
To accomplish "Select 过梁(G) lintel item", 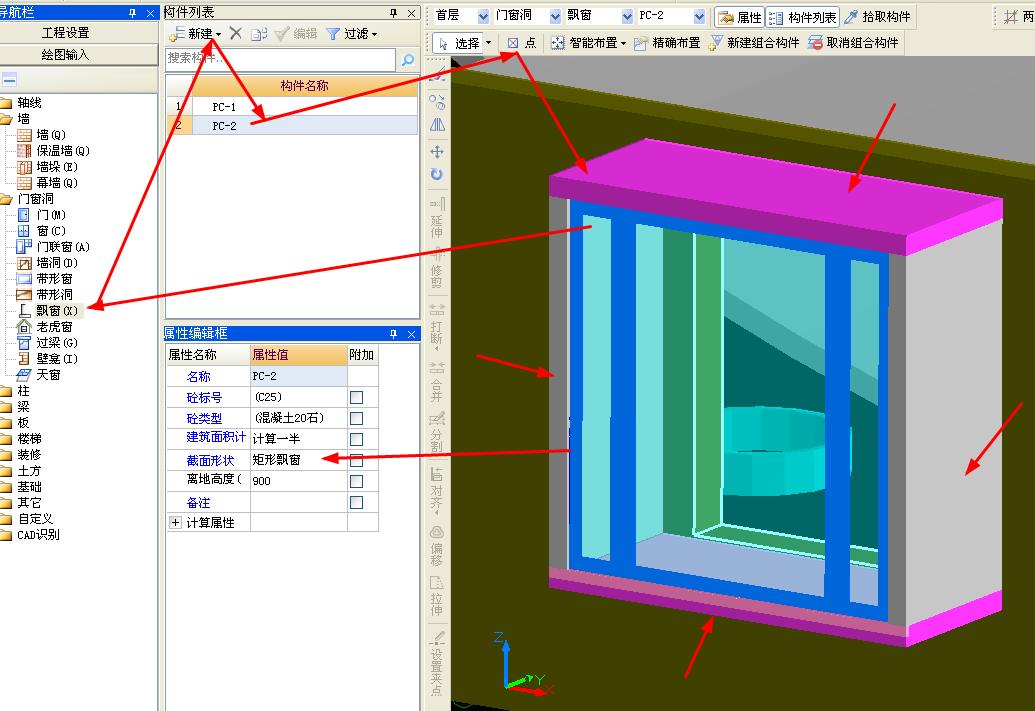I will pyautogui.click(x=48, y=343).
